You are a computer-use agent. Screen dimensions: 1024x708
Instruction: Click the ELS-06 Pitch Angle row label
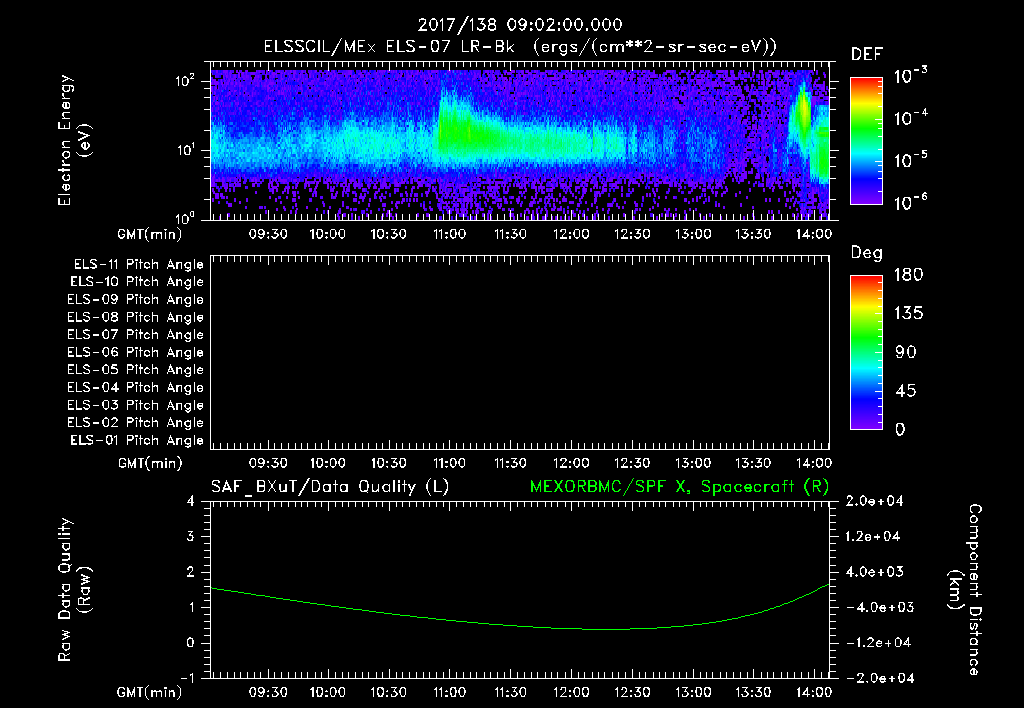click(135, 353)
